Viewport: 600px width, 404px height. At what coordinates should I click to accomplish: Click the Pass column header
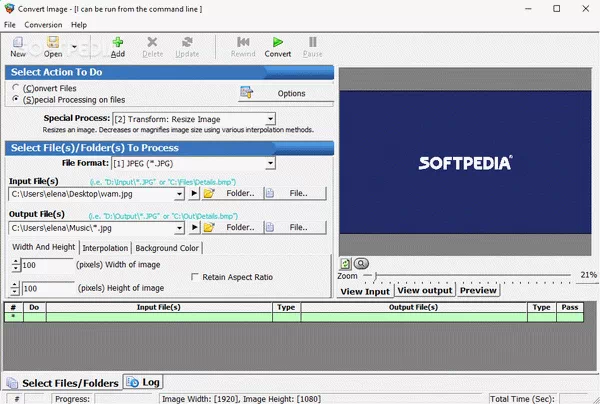570,307
